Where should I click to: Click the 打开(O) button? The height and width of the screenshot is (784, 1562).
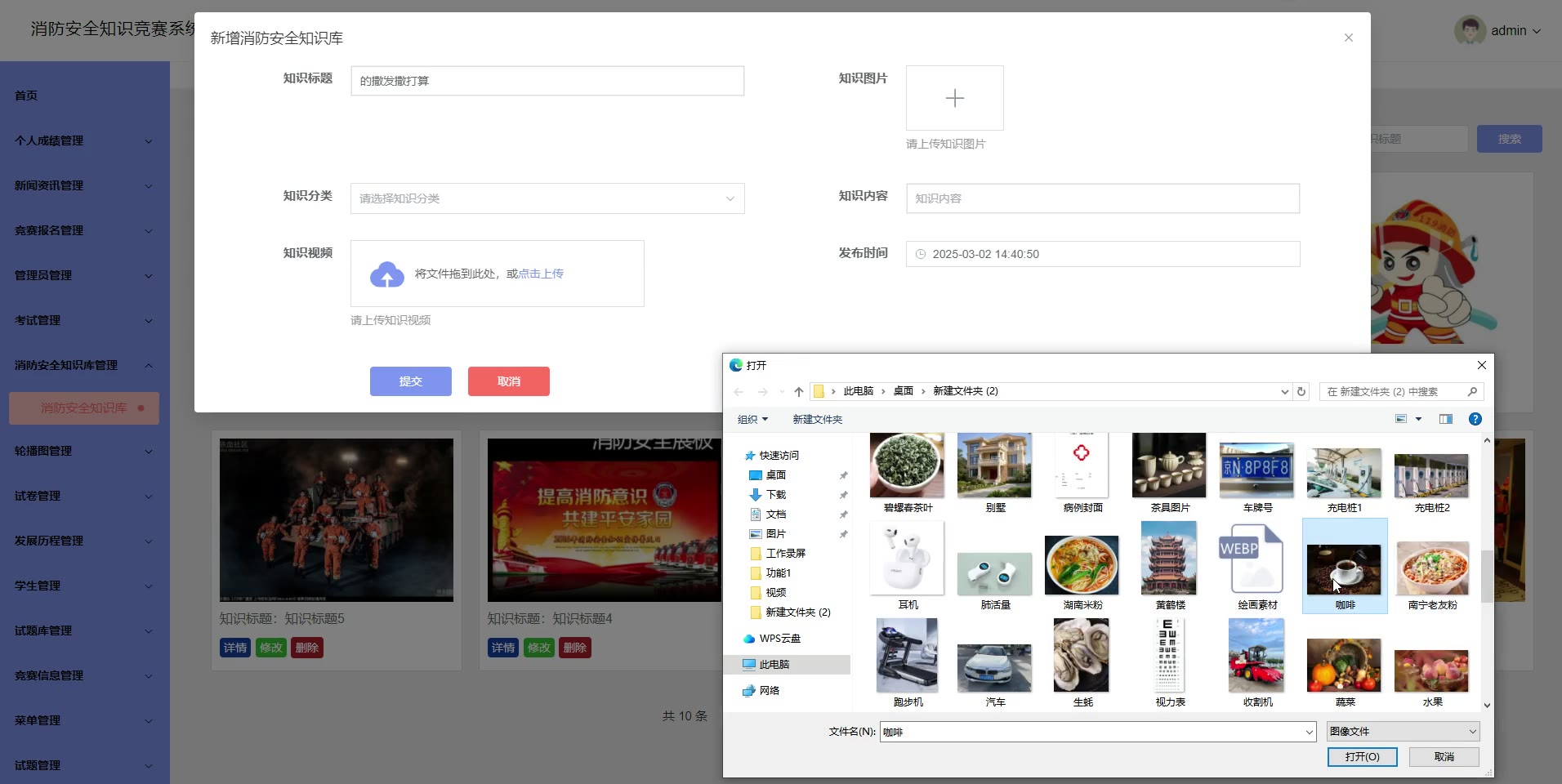point(1362,757)
